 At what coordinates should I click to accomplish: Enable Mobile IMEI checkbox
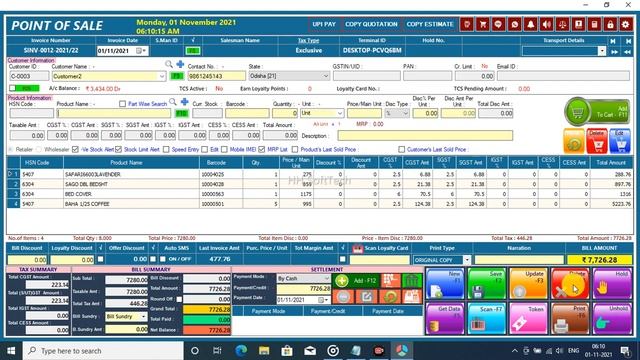click(x=224, y=149)
